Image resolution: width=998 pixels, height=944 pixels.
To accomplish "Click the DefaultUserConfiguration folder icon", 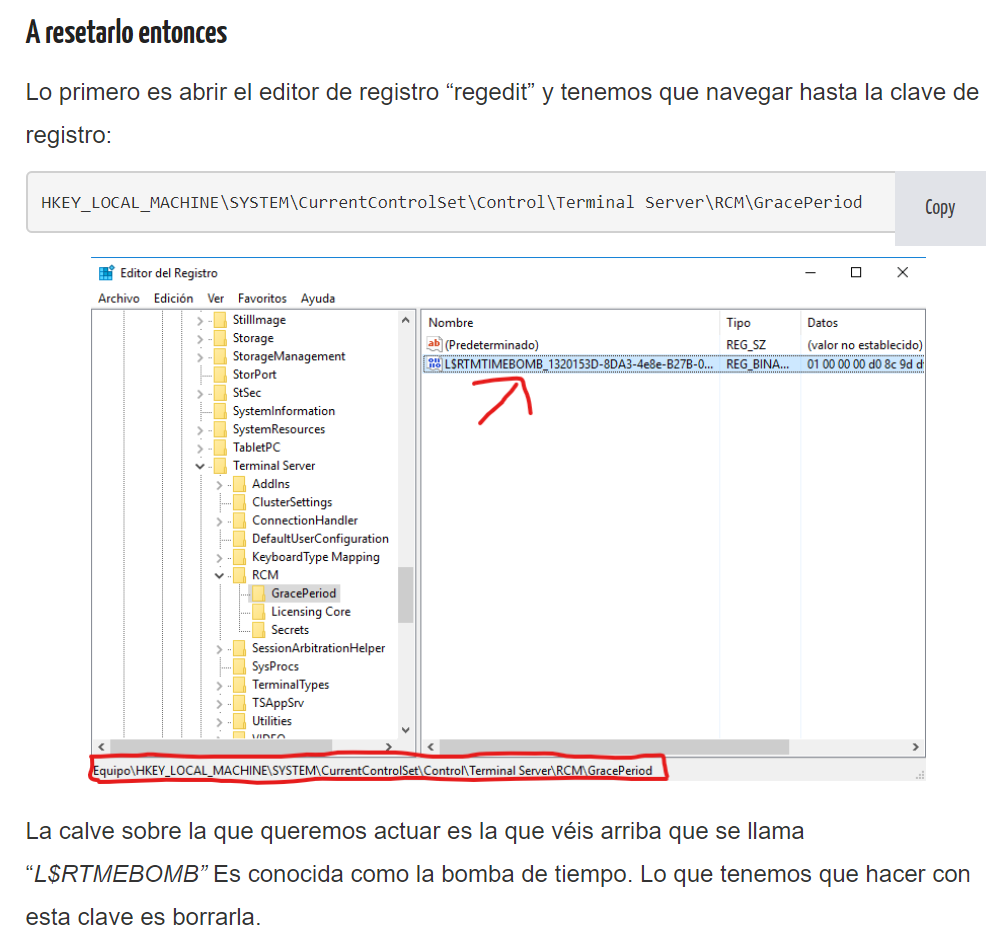I will [x=239, y=539].
